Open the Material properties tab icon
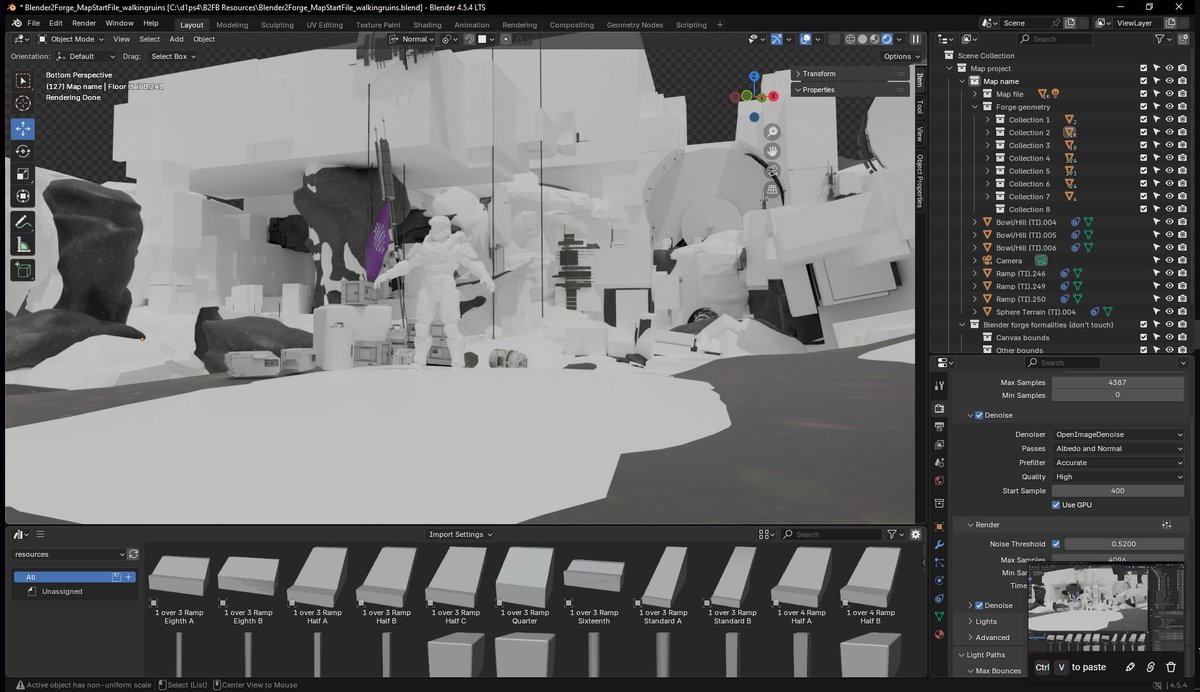This screenshot has width=1200, height=692. [x=939, y=634]
